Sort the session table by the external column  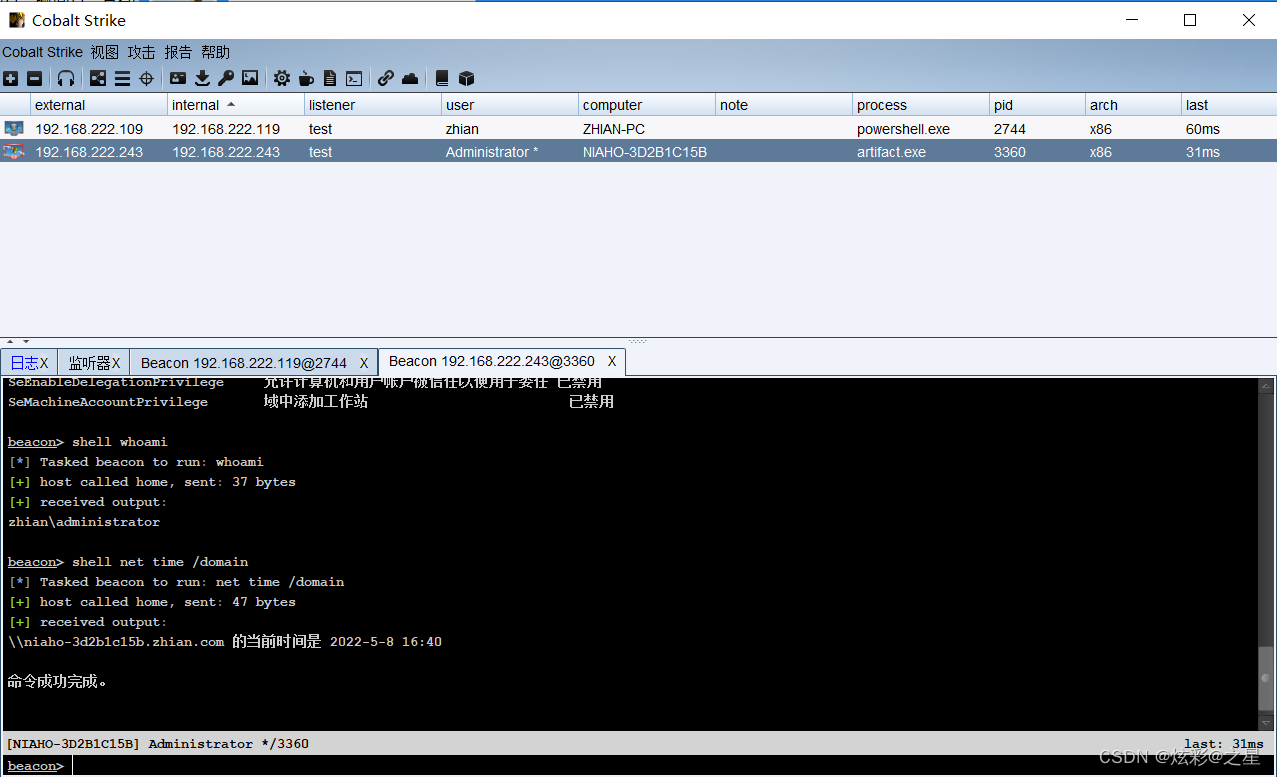[98, 104]
